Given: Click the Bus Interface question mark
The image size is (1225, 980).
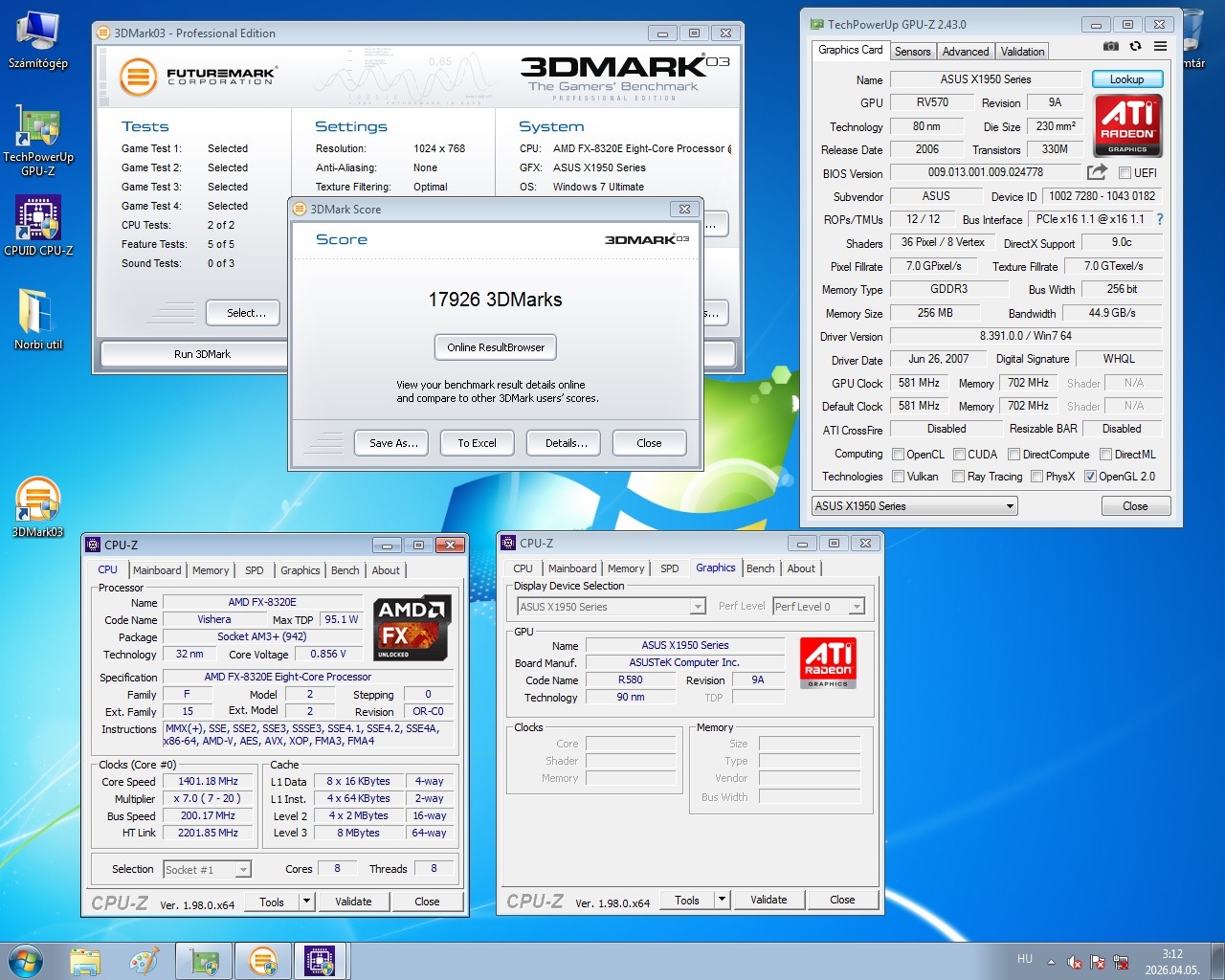Looking at the screenshot, I should tap(1160, 219).
